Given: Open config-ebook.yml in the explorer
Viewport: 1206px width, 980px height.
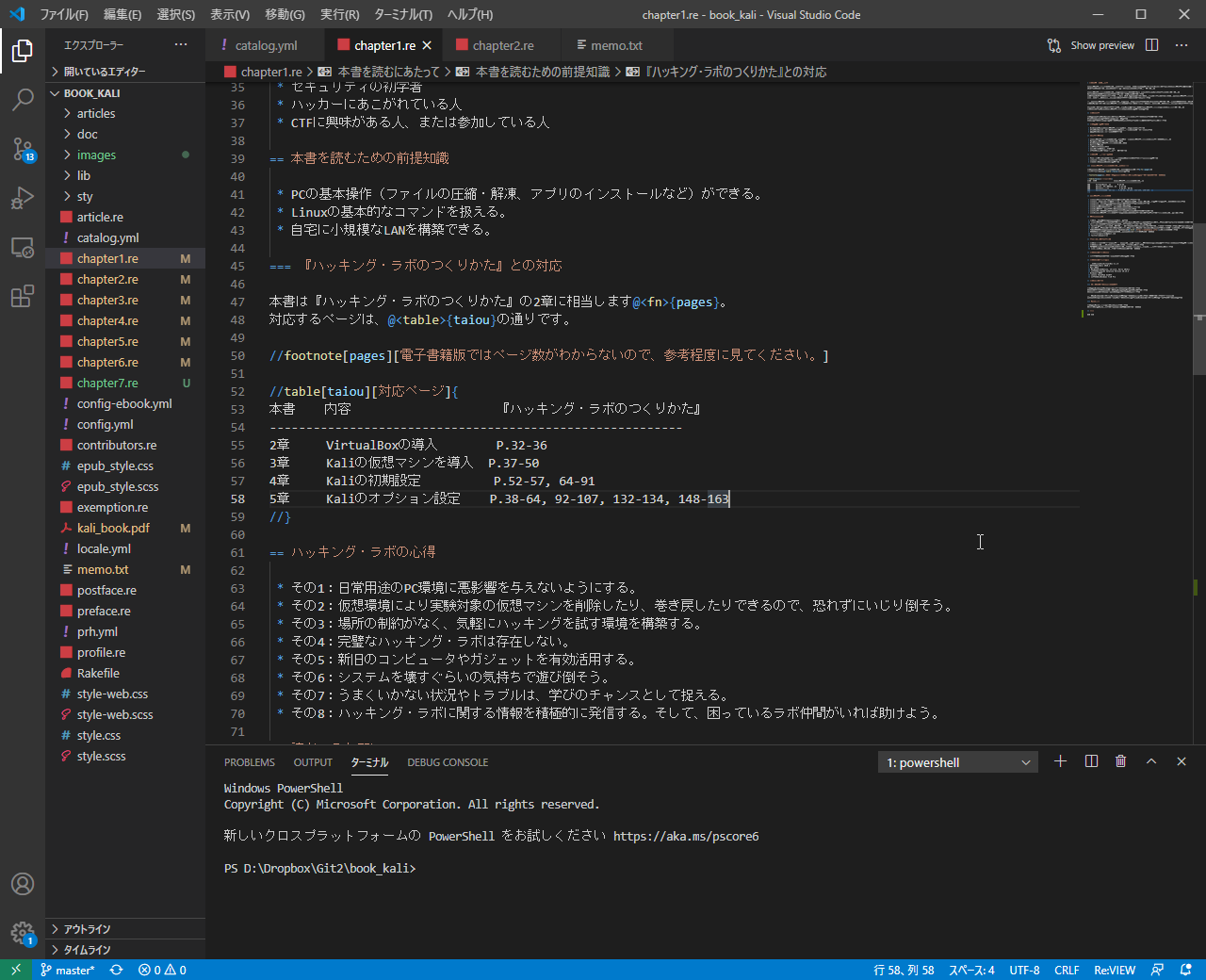Looking at the screenshot, I should 125,403.
